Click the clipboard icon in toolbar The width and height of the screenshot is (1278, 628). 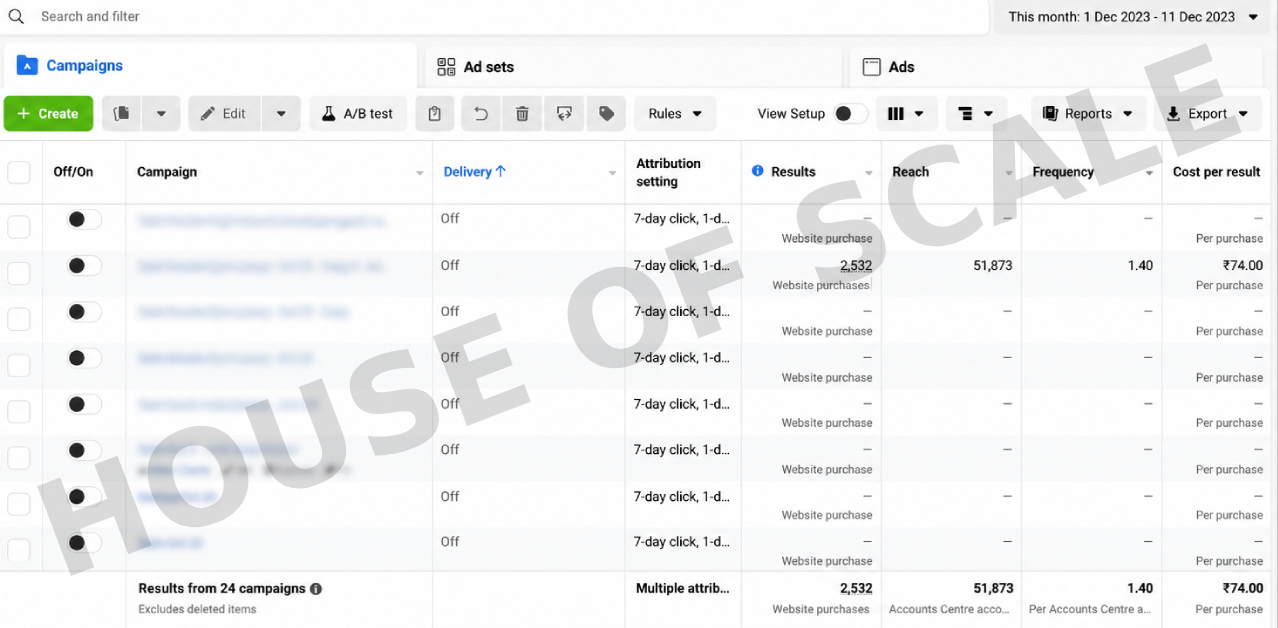[x=434, y=114]
